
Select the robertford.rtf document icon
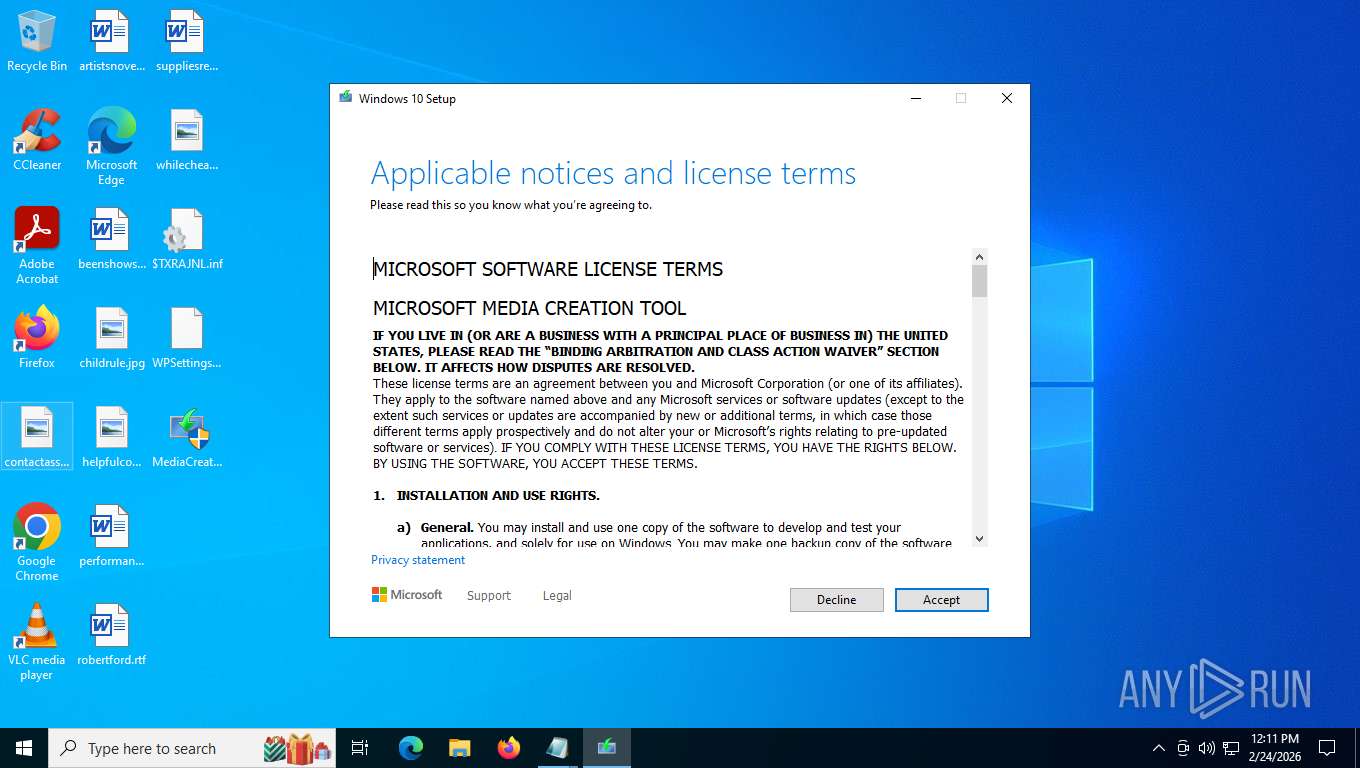coord(111,635)
